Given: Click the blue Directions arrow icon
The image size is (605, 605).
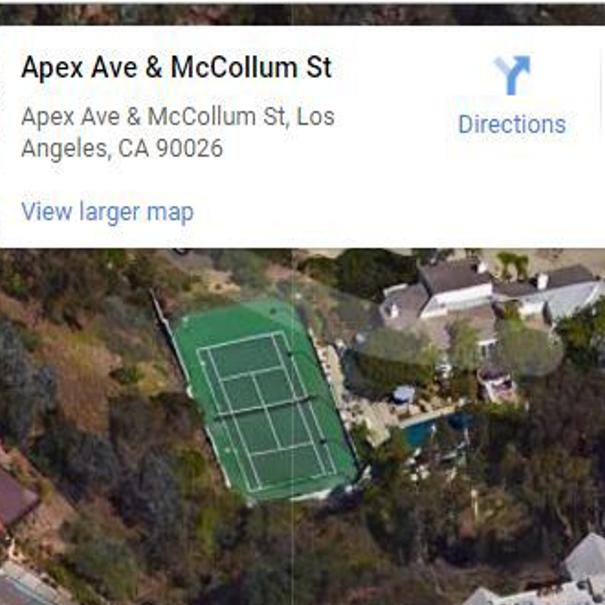Looking at the screenshot, I should coord(512,75).
